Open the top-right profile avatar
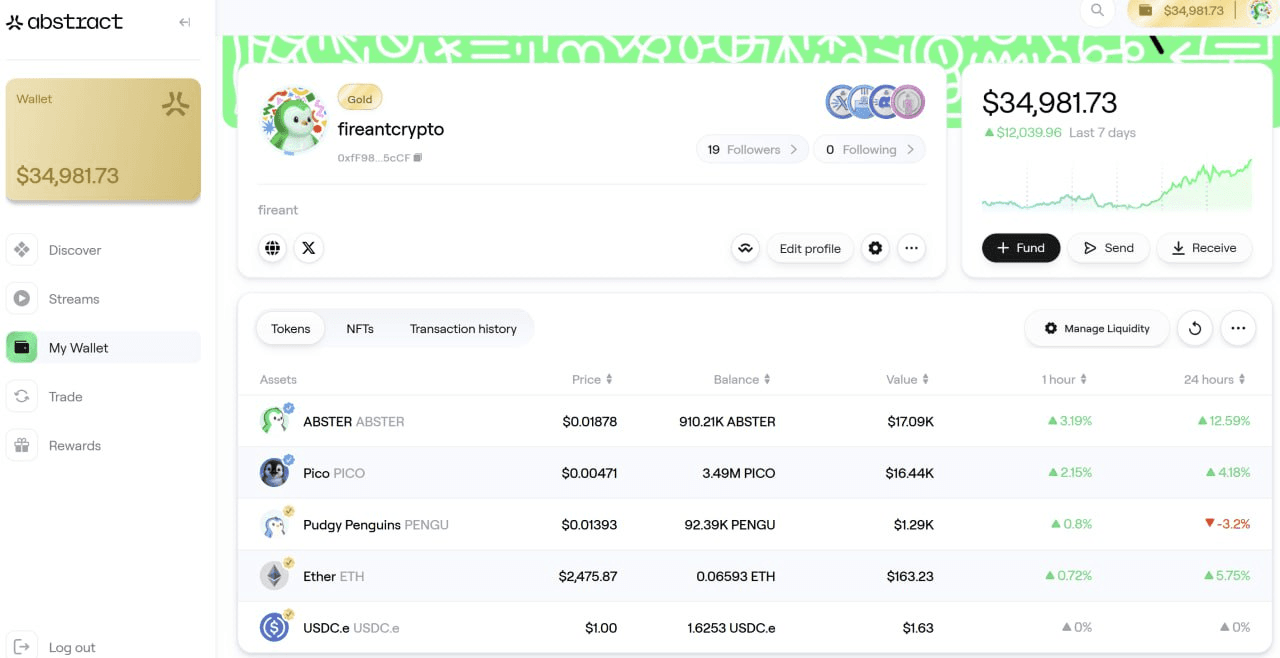This screenshot has height=658, width=1280. tap(1260, 10)
